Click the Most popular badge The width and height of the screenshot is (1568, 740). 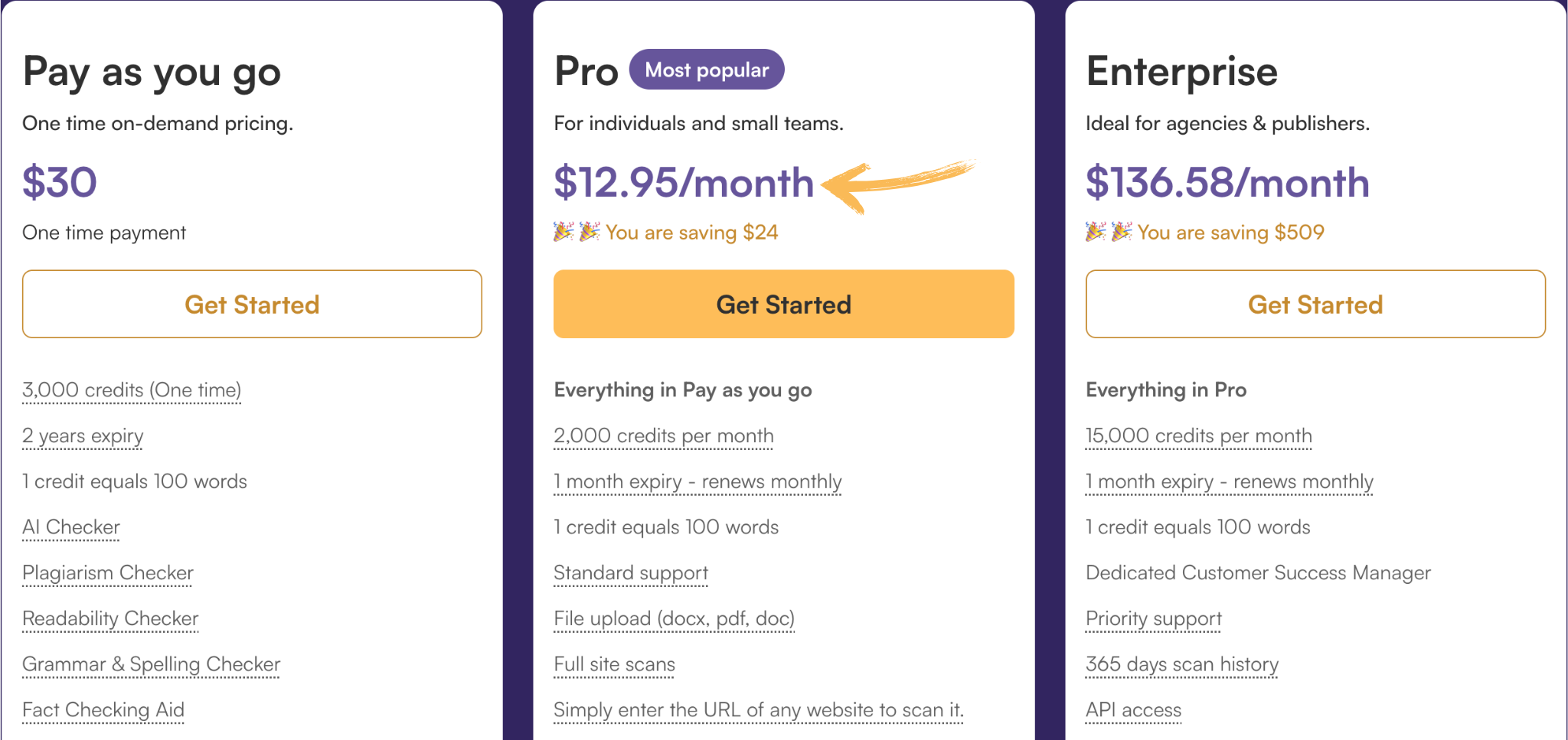pos(707,70)
